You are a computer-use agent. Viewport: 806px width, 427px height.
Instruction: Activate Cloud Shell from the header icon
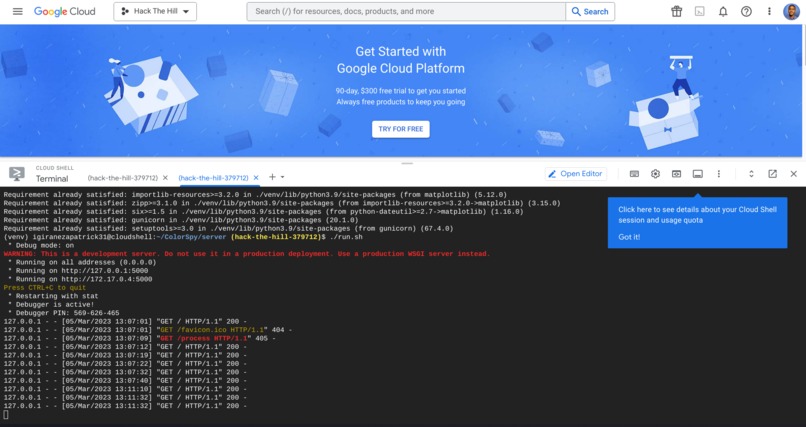[x=700, y=11]
